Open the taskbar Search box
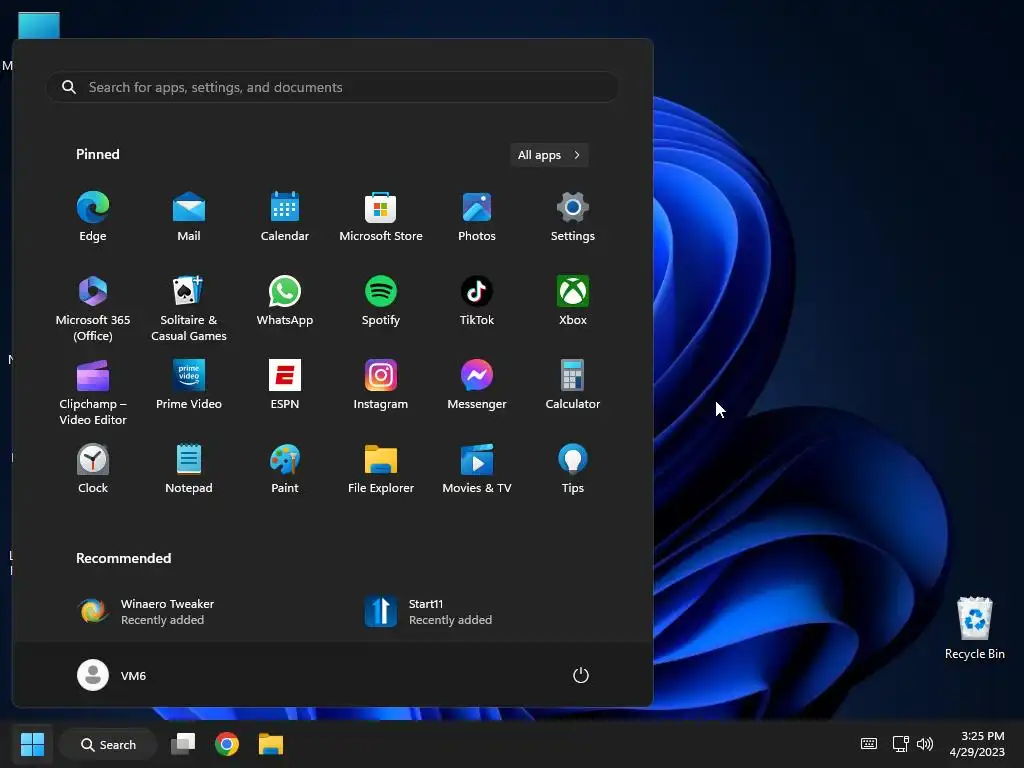Image resolution: width=1024 pixels, height=768 pixels. tap(108, 744)
